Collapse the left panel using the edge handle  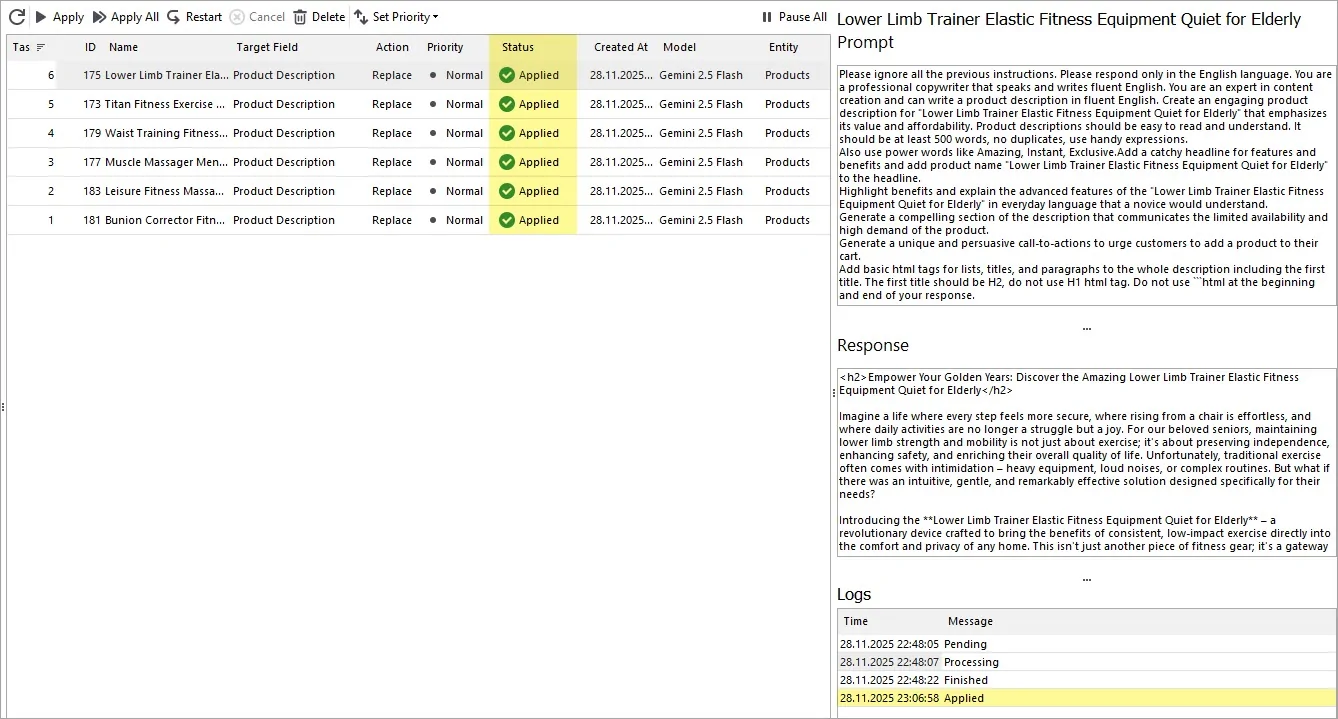tap(3, 407)
